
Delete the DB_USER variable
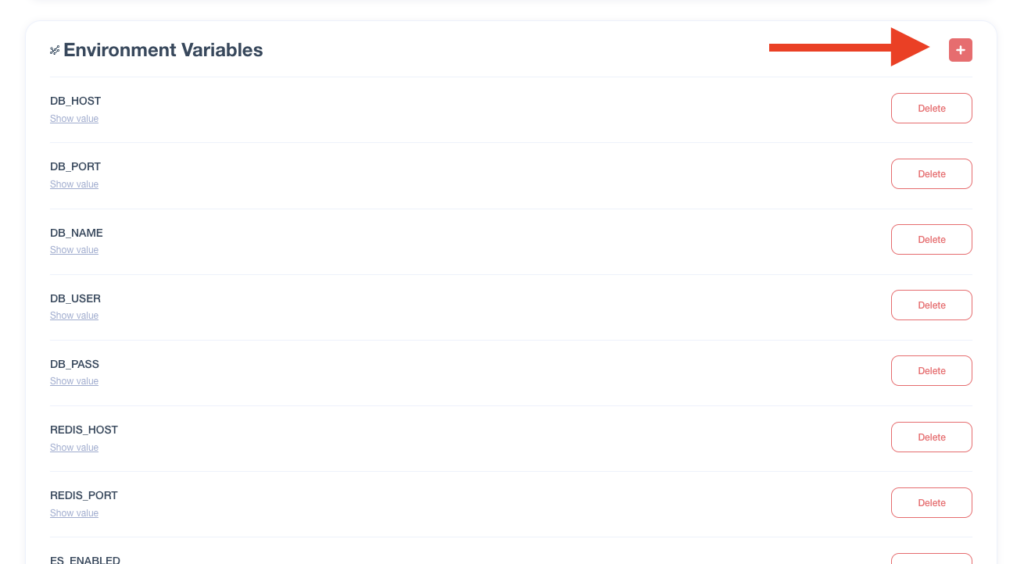click(x=931, y=305)
